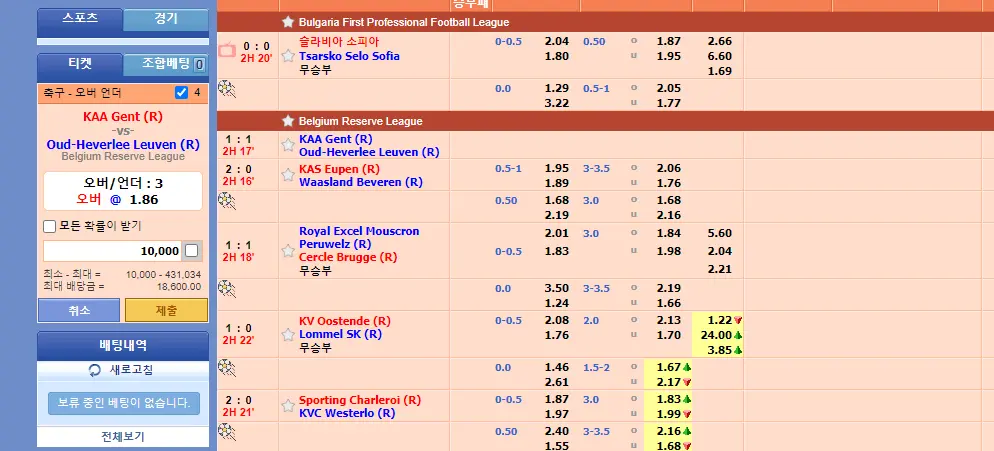Open soccer ball markets icon under Tsarsko Selo Sofia

pos(227,88)
